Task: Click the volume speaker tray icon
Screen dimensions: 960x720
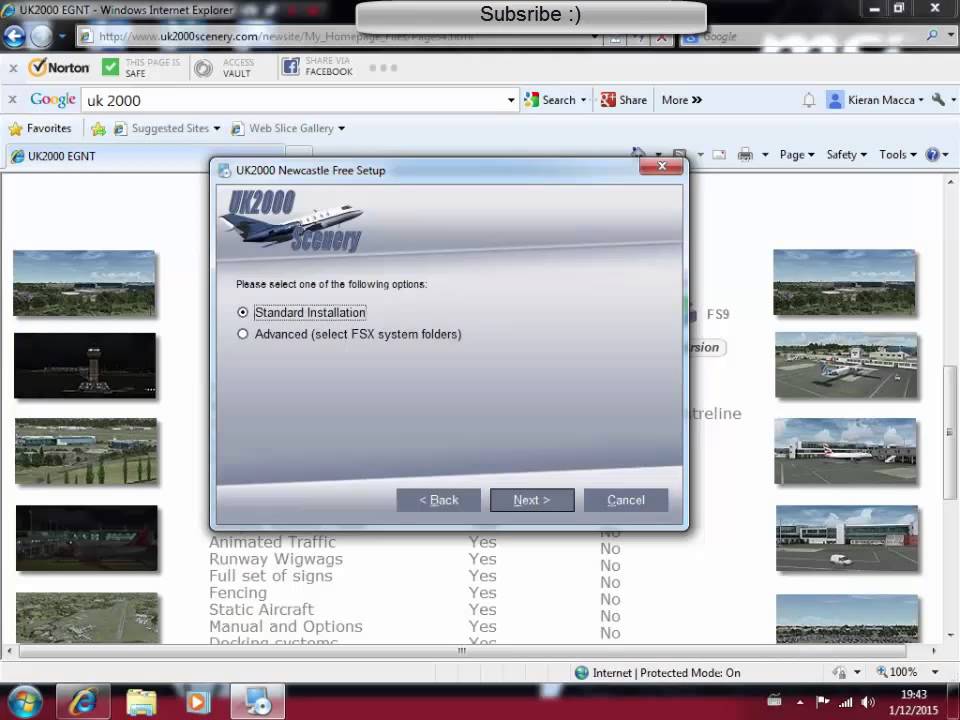Action: click(x=868, y=702)
